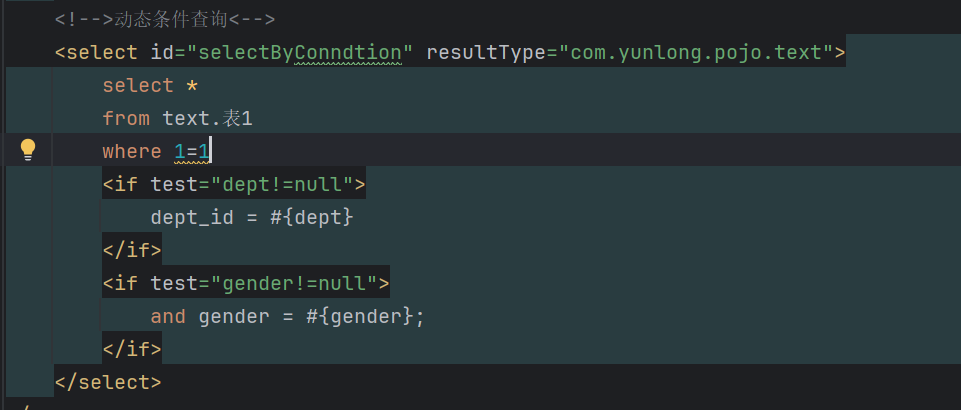The width and height of the screenshot is (961, 410).
Task: Click the closing </select> tag
Action: [108, 383]
